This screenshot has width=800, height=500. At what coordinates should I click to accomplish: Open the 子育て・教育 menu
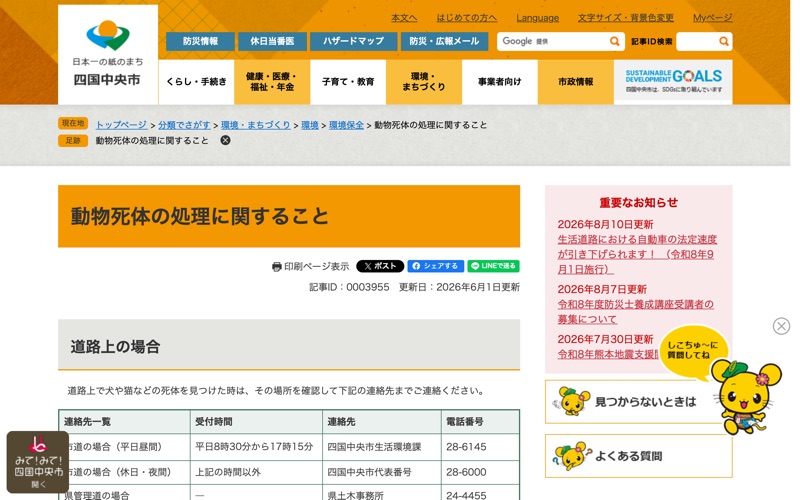click(348, 82)
